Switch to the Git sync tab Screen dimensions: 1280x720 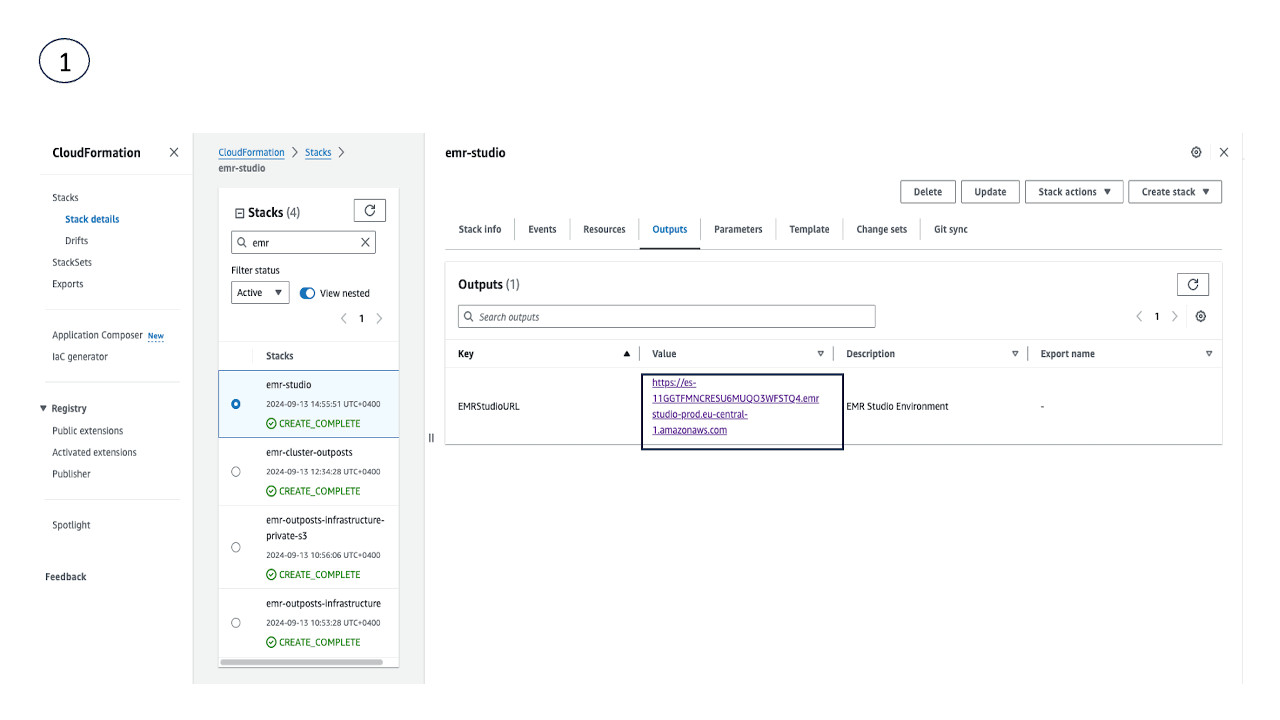951,229
